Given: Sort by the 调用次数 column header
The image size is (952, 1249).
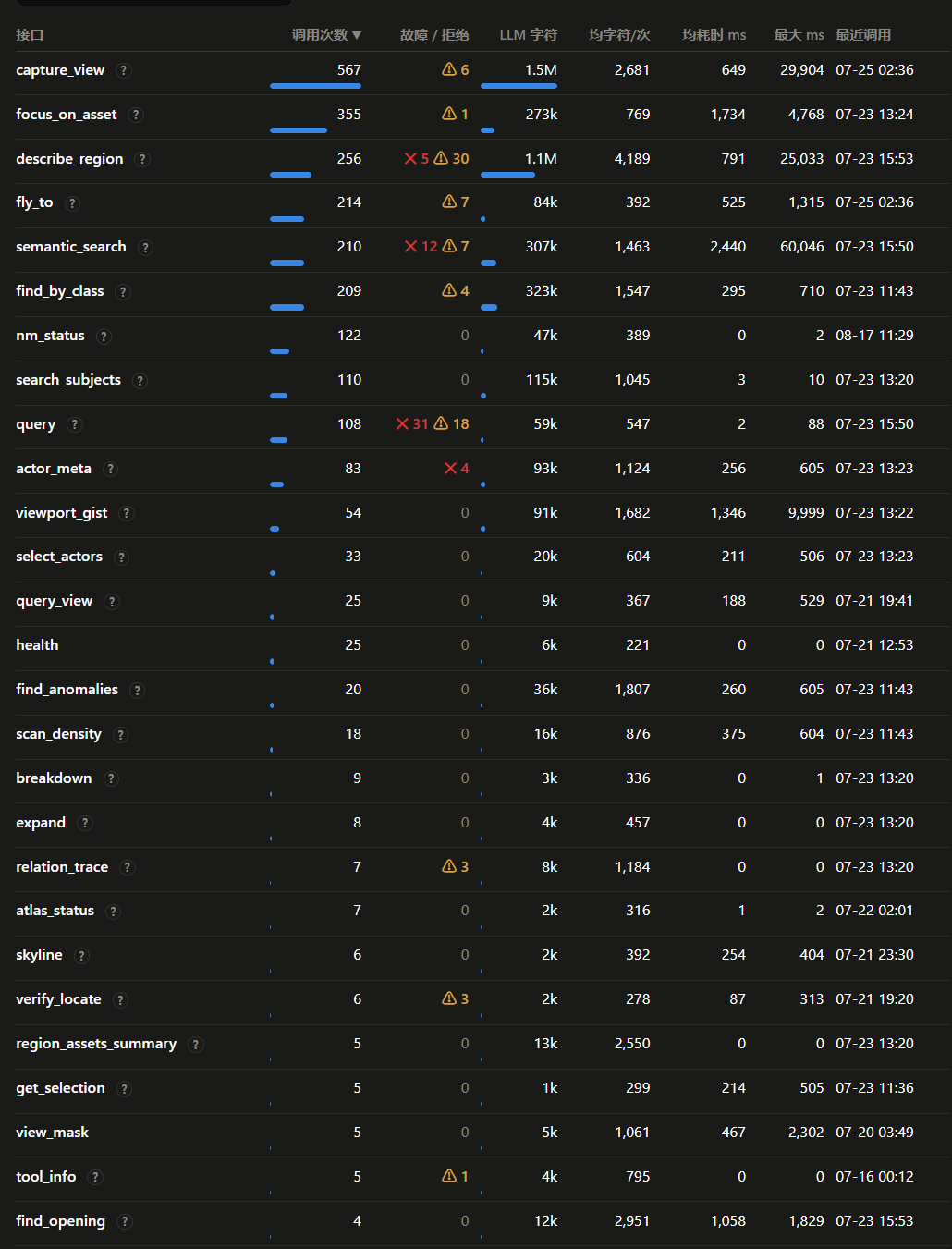Looking at the screenshot, I should [x=326, y=35].
